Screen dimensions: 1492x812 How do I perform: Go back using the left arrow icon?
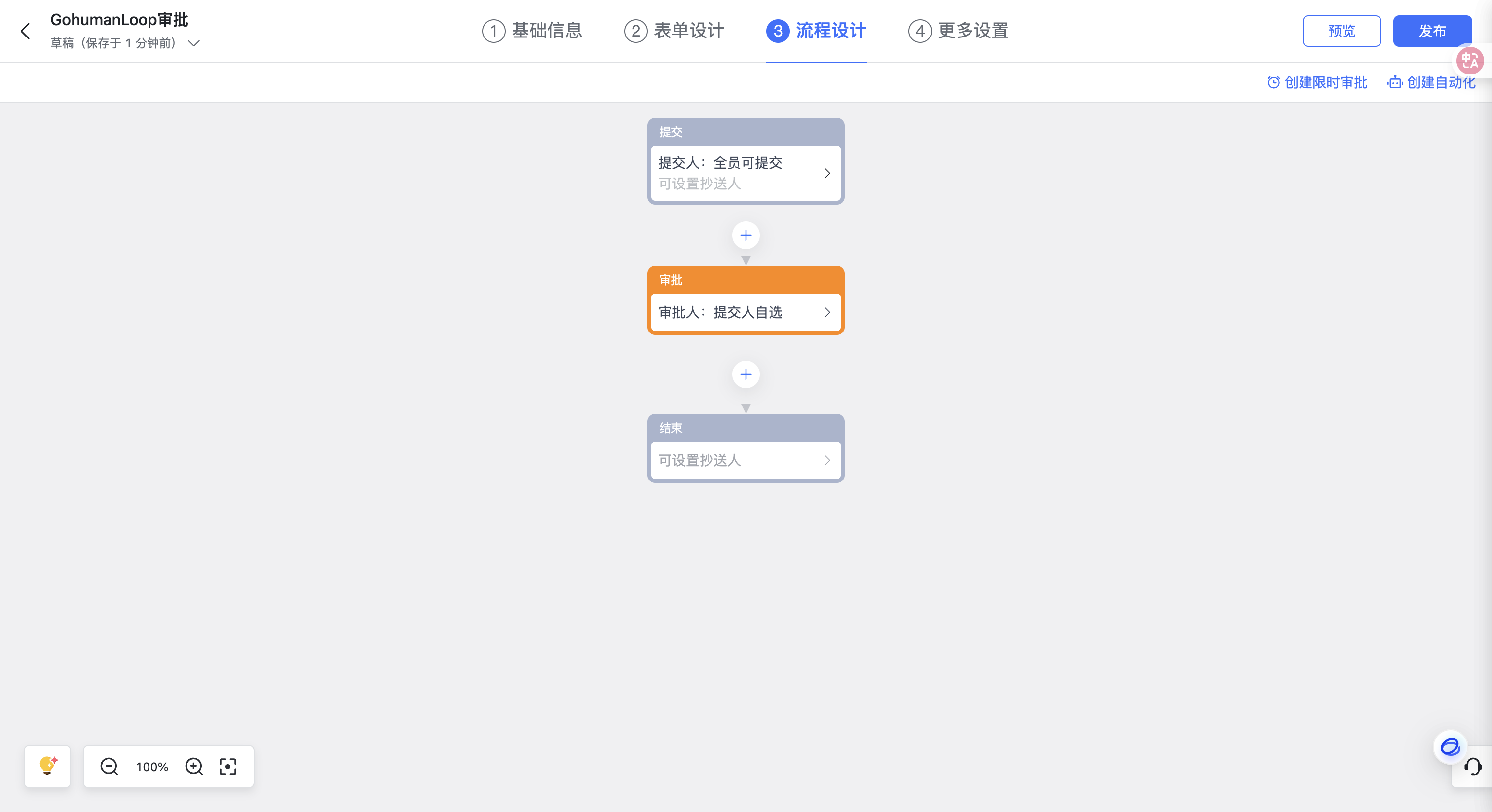[x=25, y=31]
